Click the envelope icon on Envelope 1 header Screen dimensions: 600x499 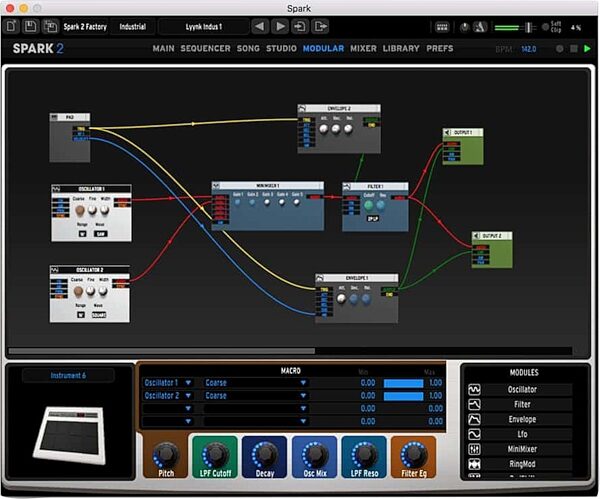pos(320,278)
